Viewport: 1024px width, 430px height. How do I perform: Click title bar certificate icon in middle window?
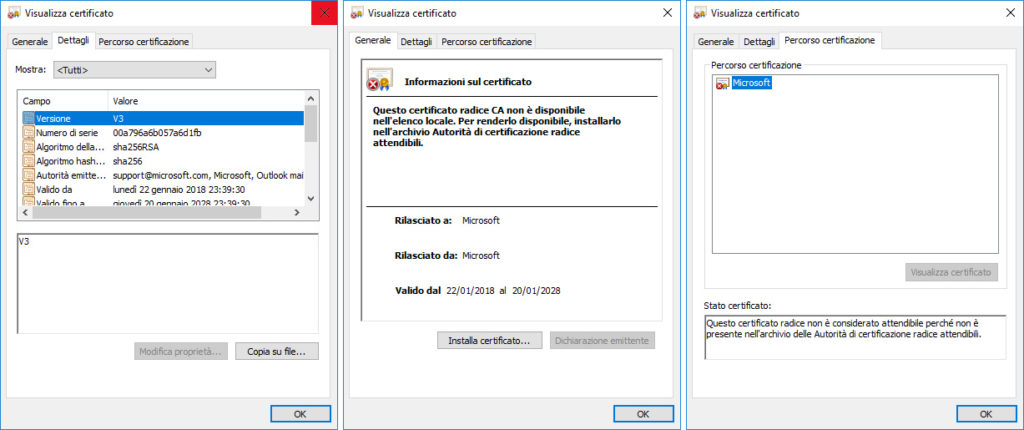coord(357,13)
